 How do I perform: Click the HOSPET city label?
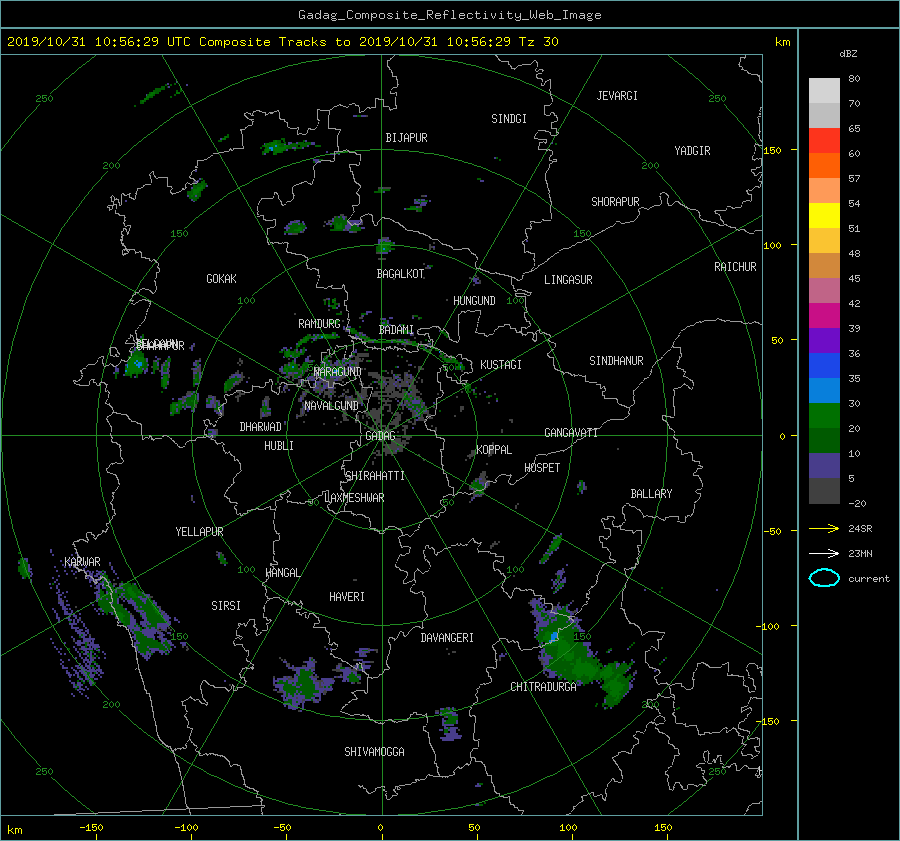[x=542, y=468]
